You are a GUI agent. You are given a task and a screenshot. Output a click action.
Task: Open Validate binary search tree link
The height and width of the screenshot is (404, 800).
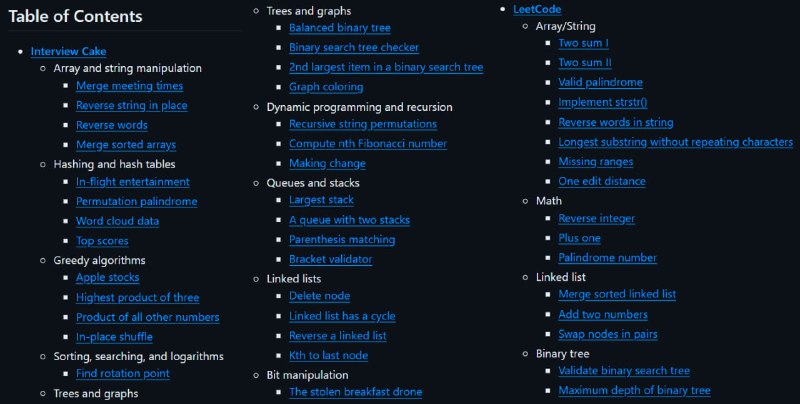tap(624, 371)
